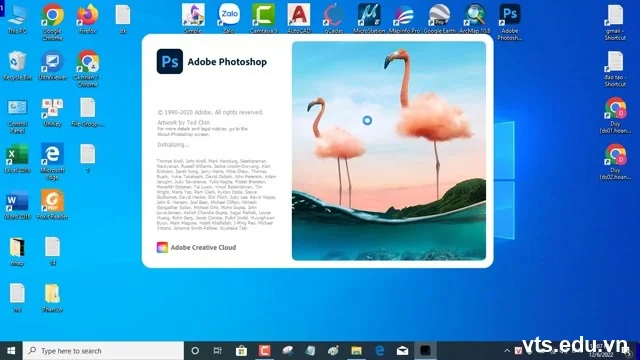Select the t4 file on the desktop
The image size is (640, 360).
click(52, 251)
